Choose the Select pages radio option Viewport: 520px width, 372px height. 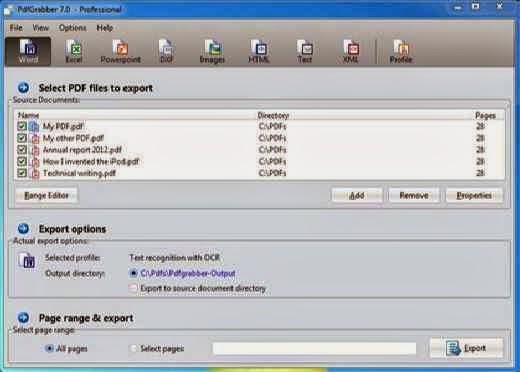coord(133,348)
